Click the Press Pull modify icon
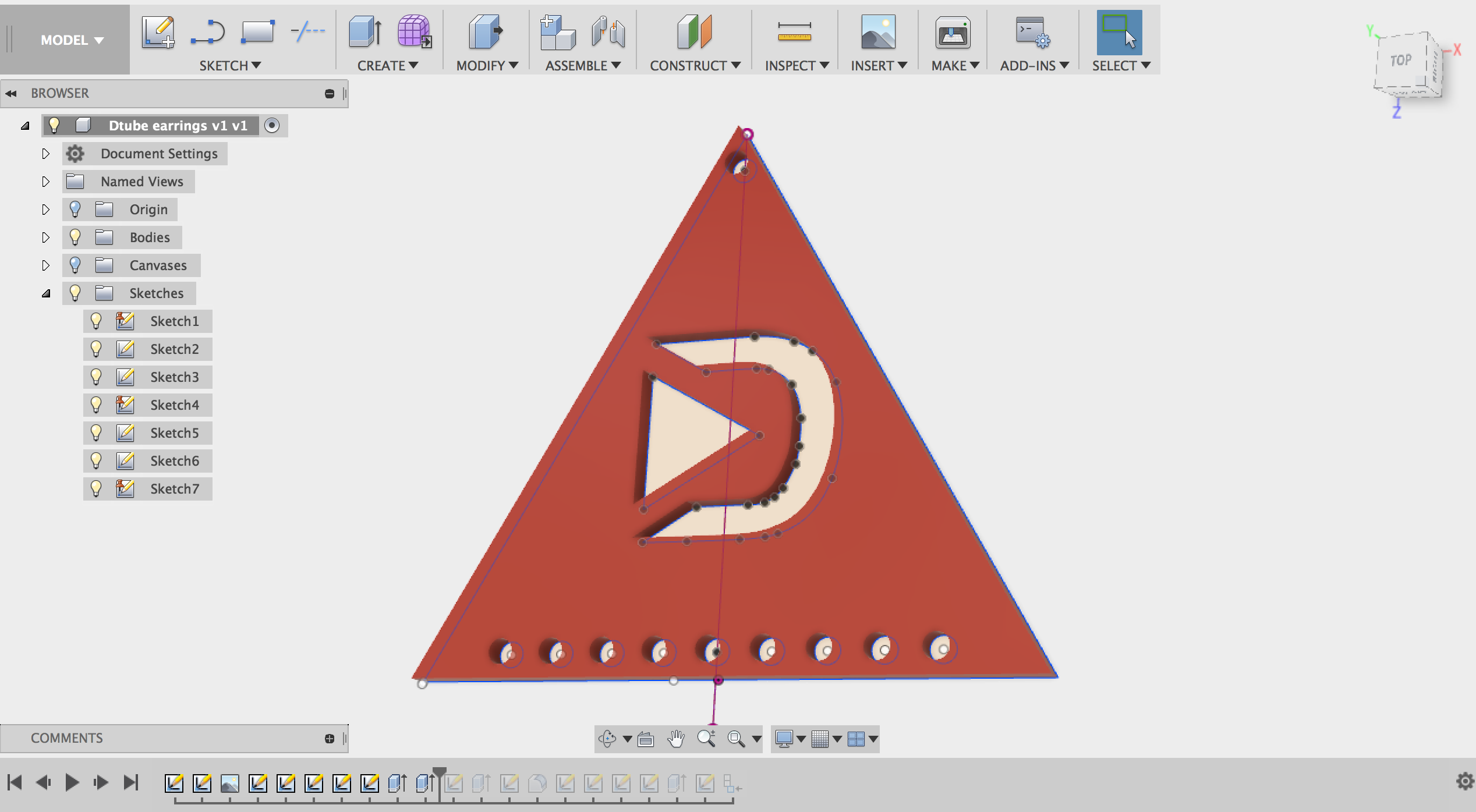Screen dimensions: 1476x812 click(486, 32)
